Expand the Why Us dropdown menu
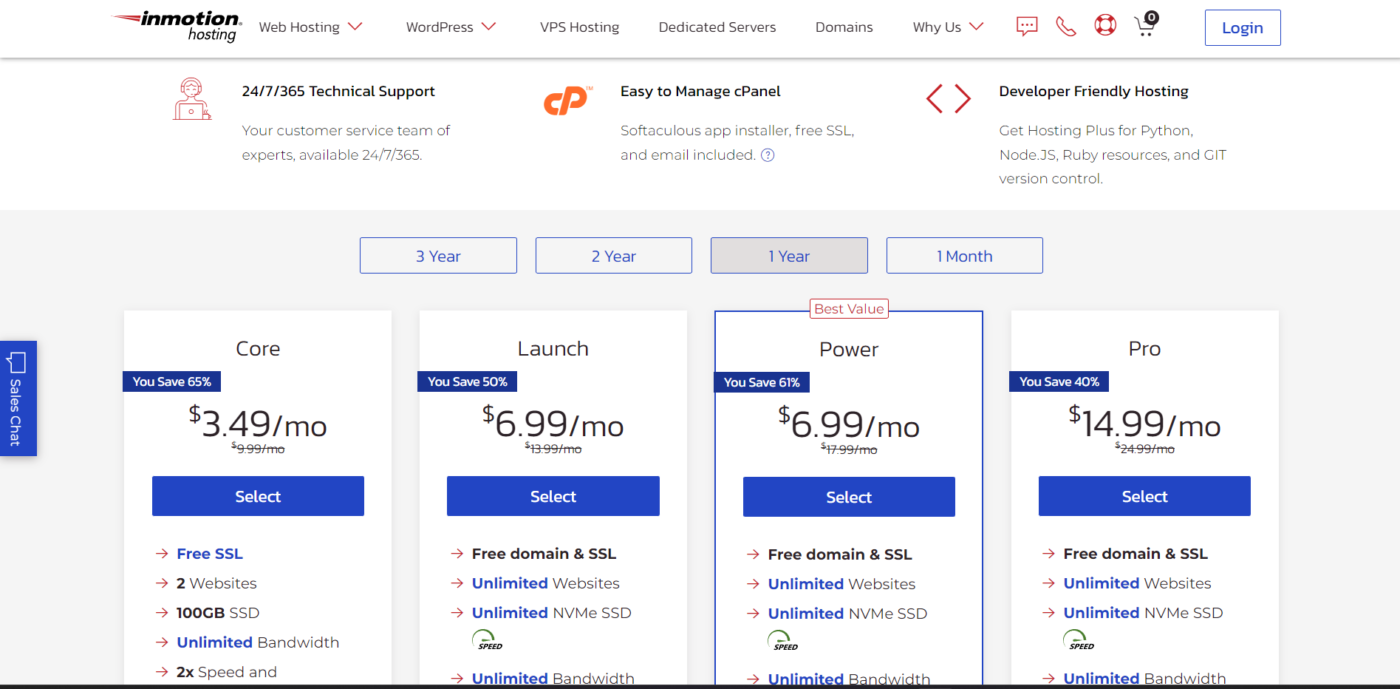 tap(948, 27)
